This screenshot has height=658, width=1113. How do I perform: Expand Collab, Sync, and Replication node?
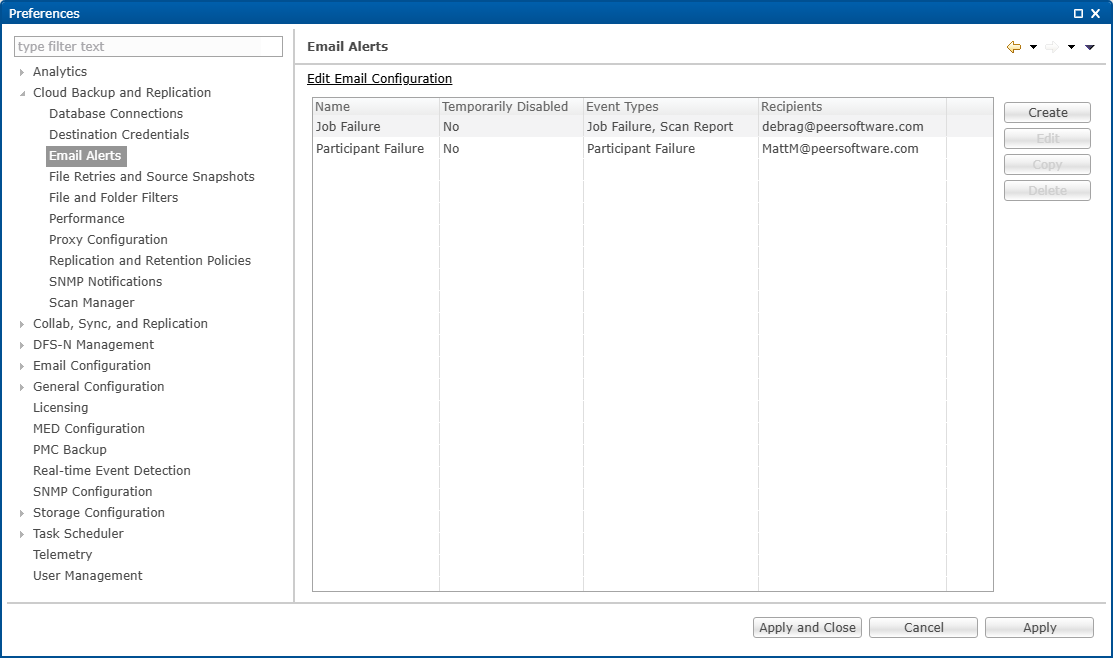click(x=22, y=324)
